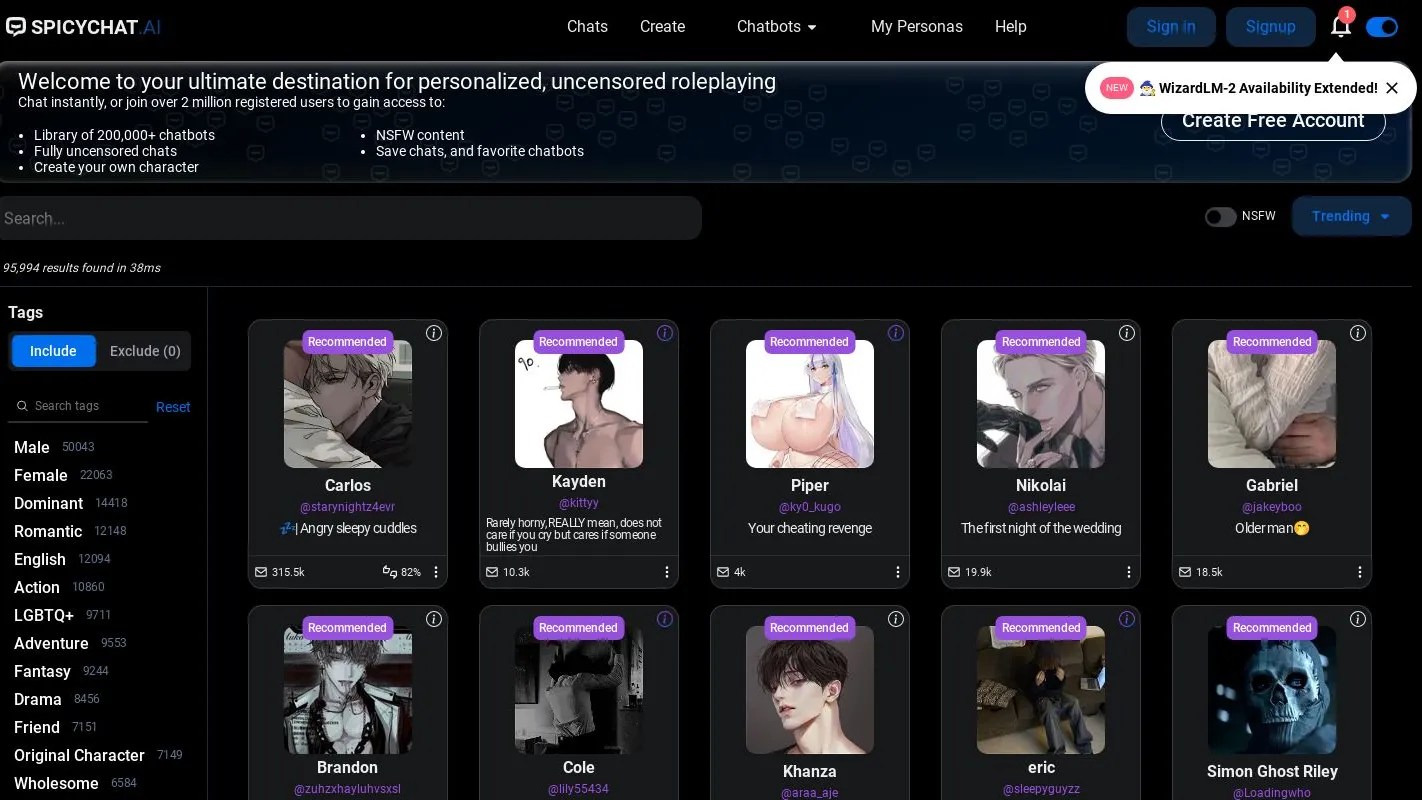Click the Create Free Account button
The height and width of the screenshot is (800, 1422).
1272,120
